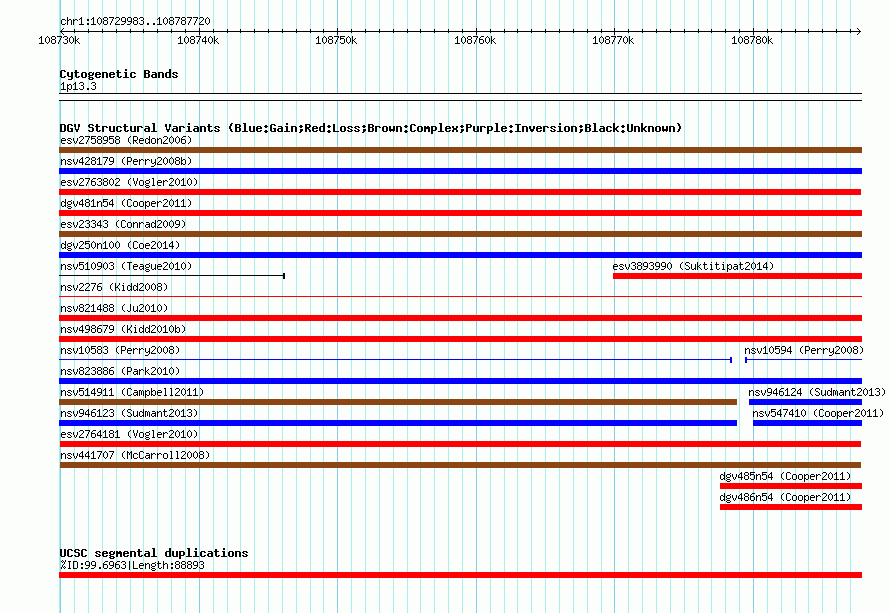Image resolution: width=890 pixels, height=613 pixels.
Task: Select the red dgv485n54 loss bar
Action: (791, 486)
